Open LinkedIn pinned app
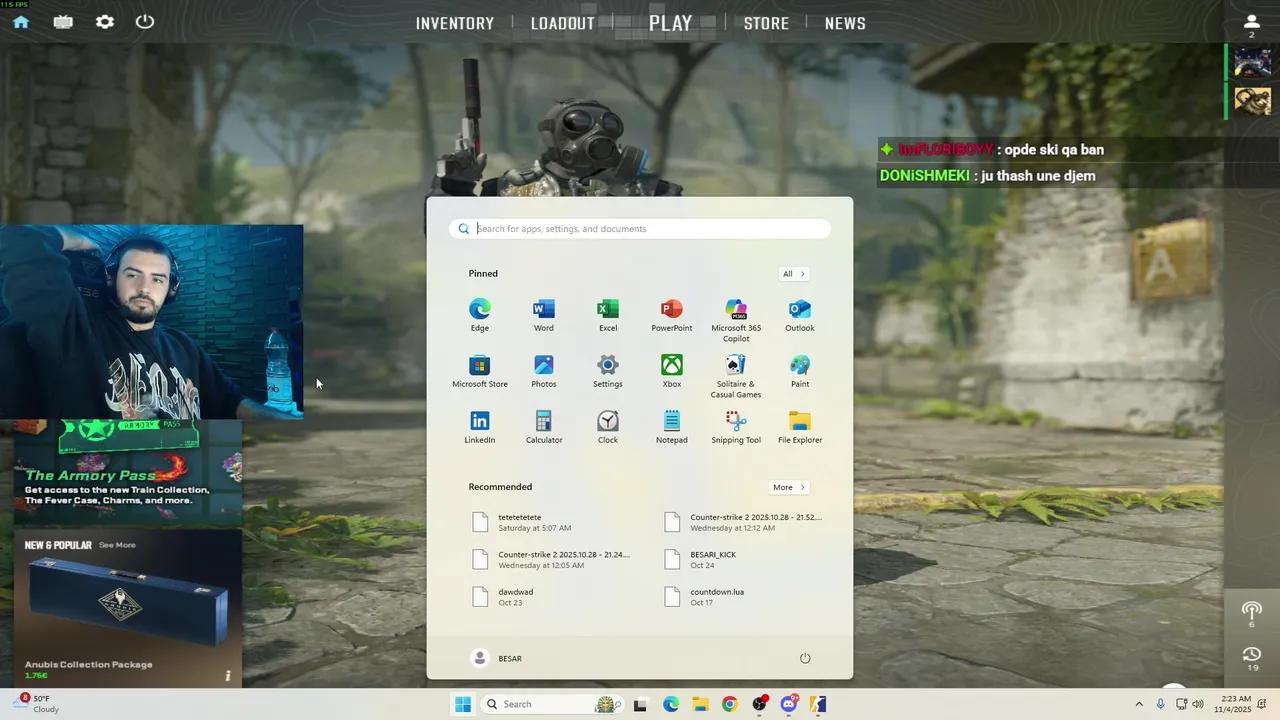Image resolution: width=1280 pixels, height=720 pixels. tap(480, 428)
